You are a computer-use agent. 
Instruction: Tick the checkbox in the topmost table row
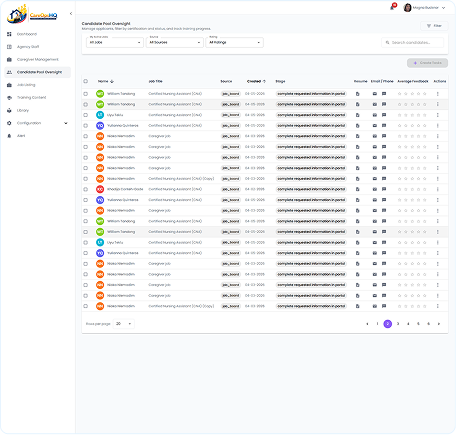86,94
